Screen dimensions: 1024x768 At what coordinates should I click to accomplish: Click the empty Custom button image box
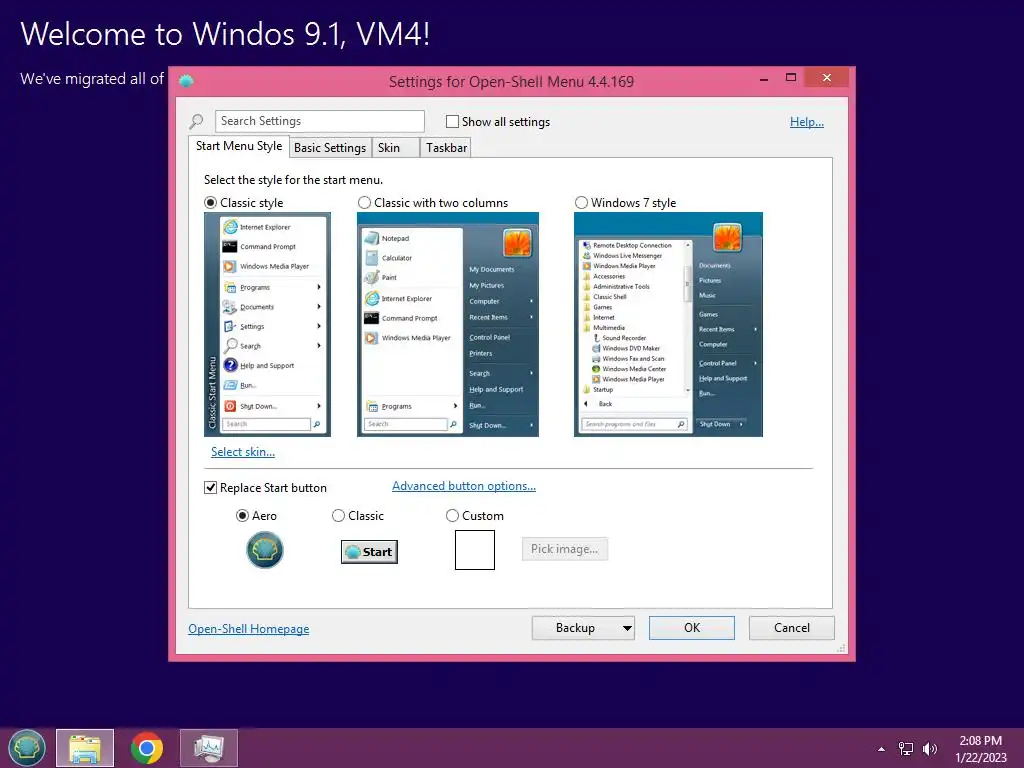click(475, 550)
